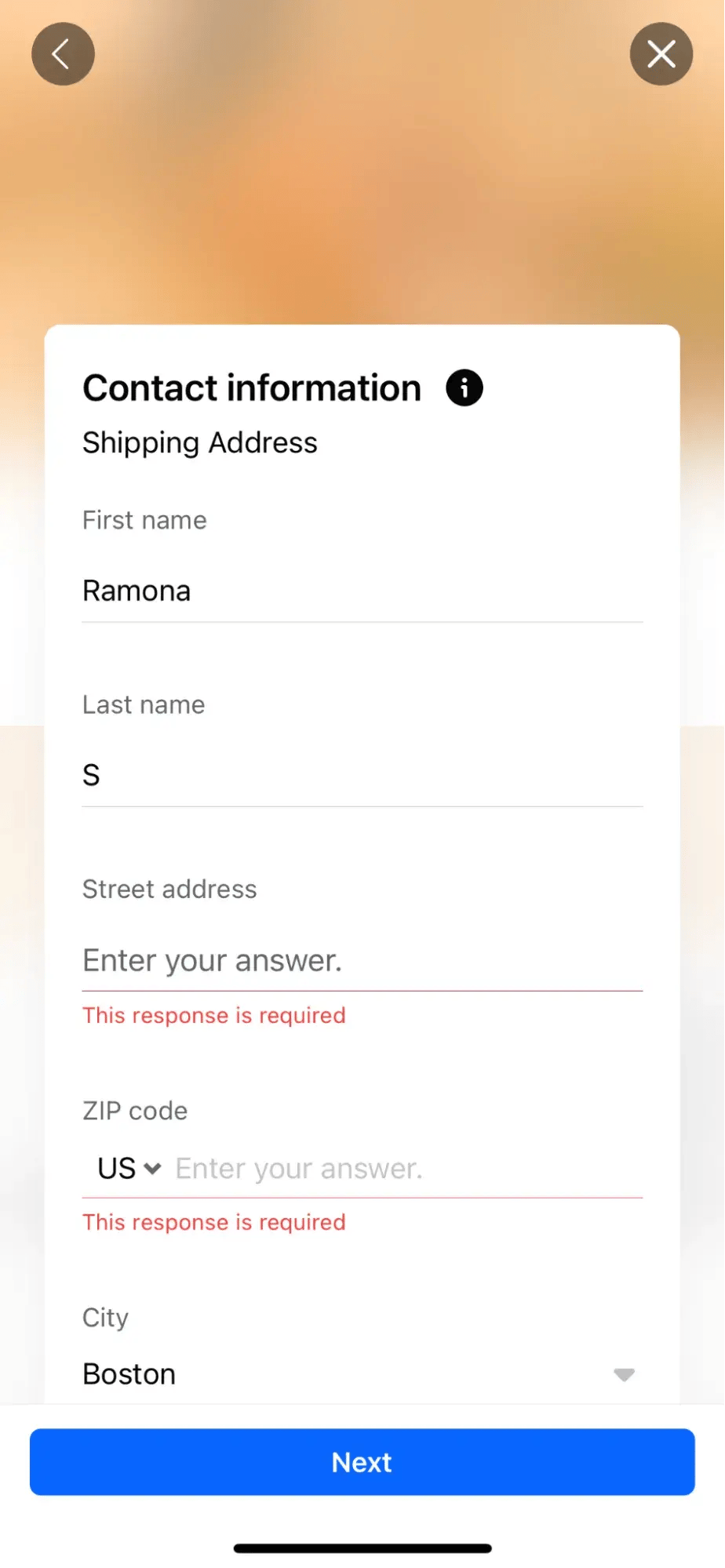
Task: Click the ZIP code required error message
Action: pyautogui.click(x=214, y=1222)
